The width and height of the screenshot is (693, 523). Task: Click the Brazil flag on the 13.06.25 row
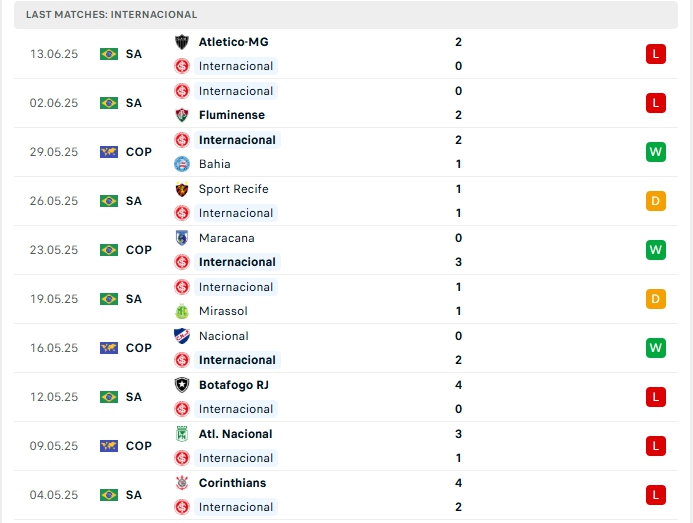(x=109, y=54)
